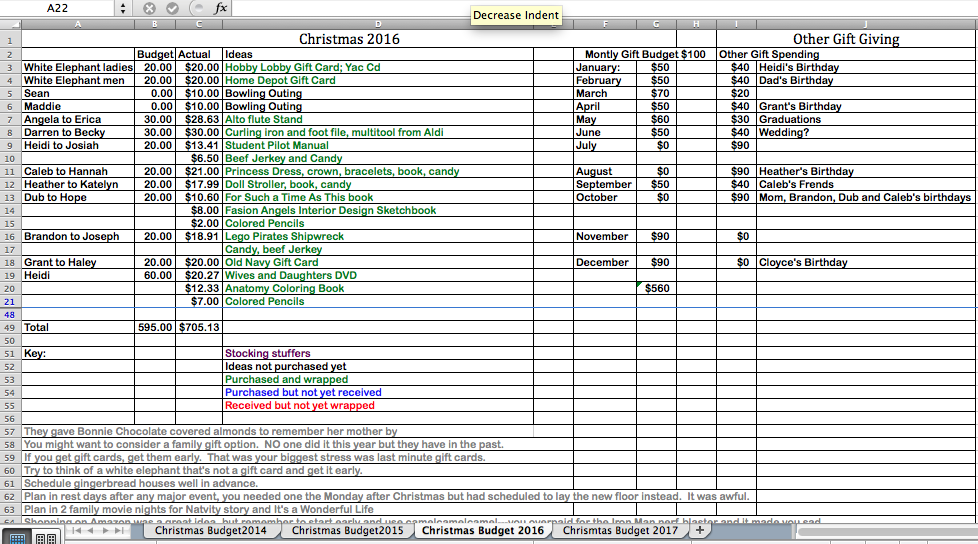The image size is (978, 544).
Task: Select the $705.13 actual total cell
Action: click(x=199, y=328)
